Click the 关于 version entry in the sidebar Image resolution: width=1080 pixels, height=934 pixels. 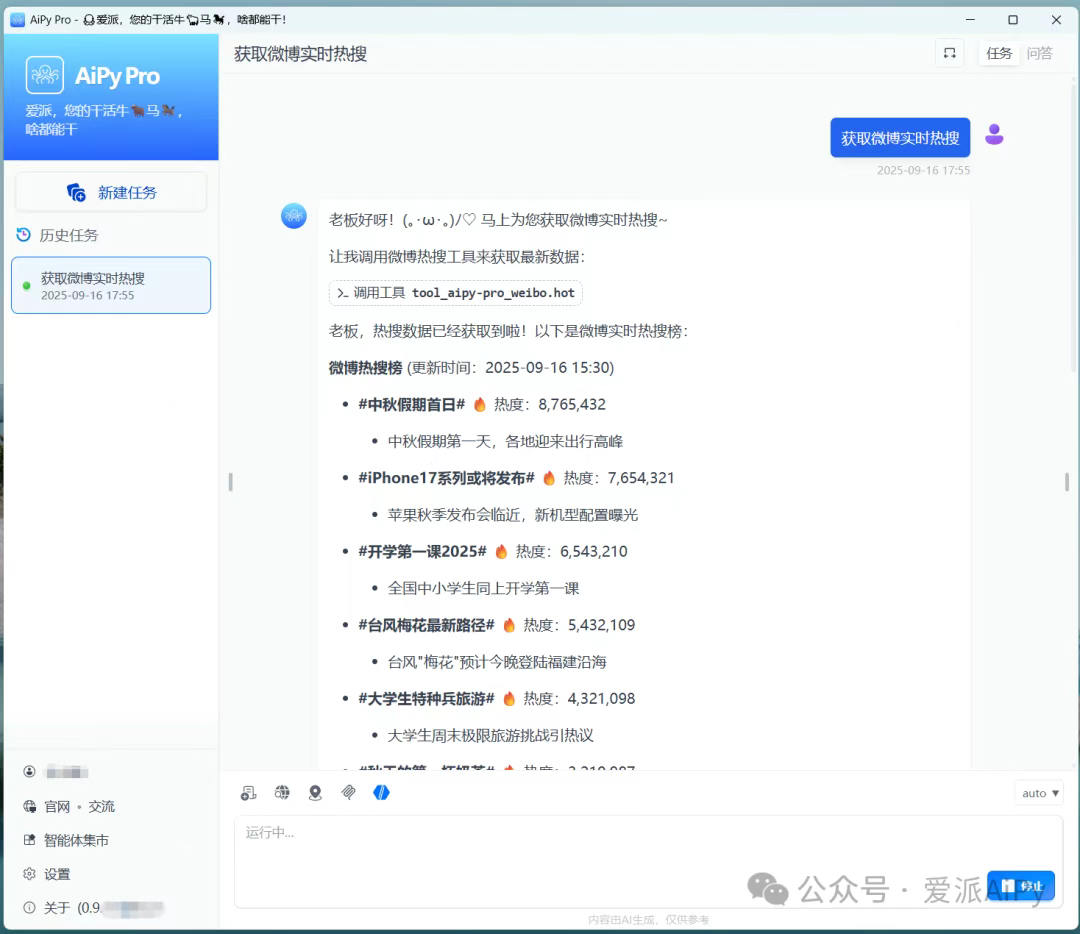(x=94, y=908)
